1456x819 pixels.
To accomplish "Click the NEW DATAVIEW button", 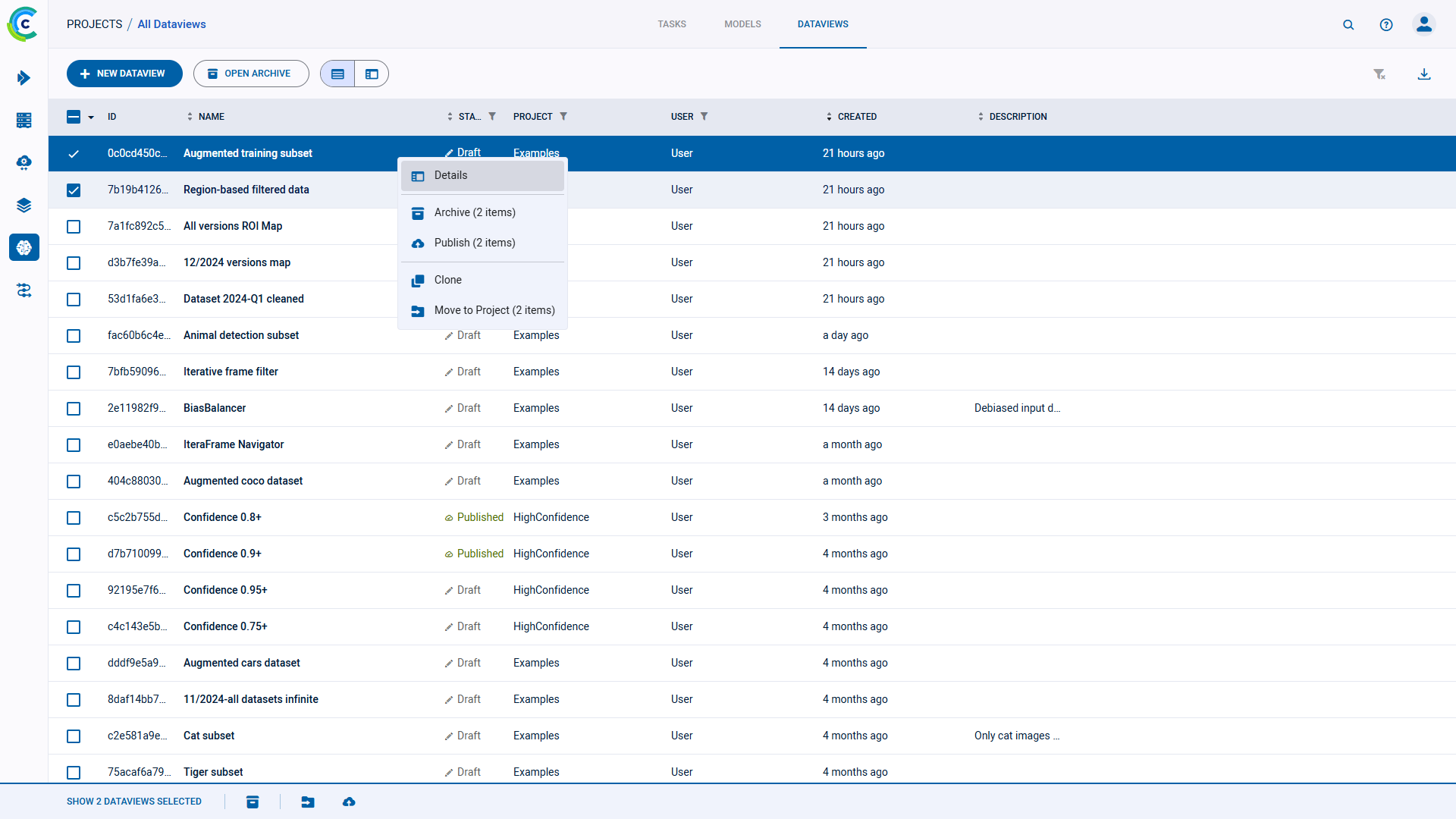I will (124, 74).
